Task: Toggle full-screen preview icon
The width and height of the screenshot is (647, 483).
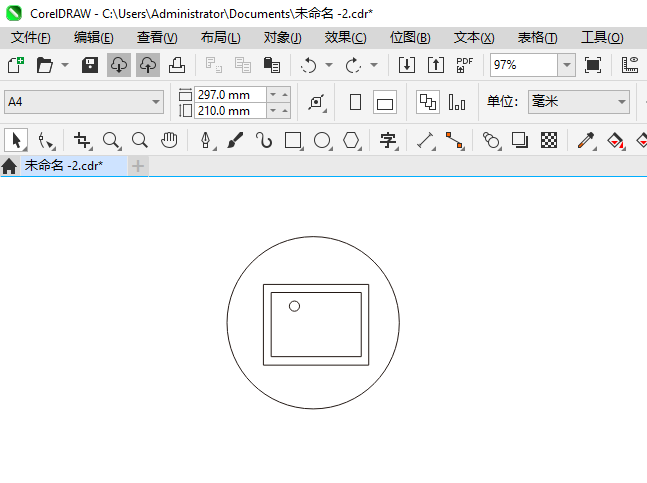Action: tap(593, 65)
